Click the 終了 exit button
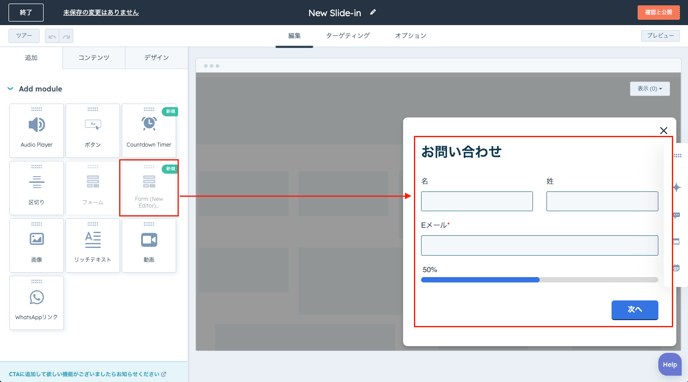The image size is (688, 382). point(26,12)
